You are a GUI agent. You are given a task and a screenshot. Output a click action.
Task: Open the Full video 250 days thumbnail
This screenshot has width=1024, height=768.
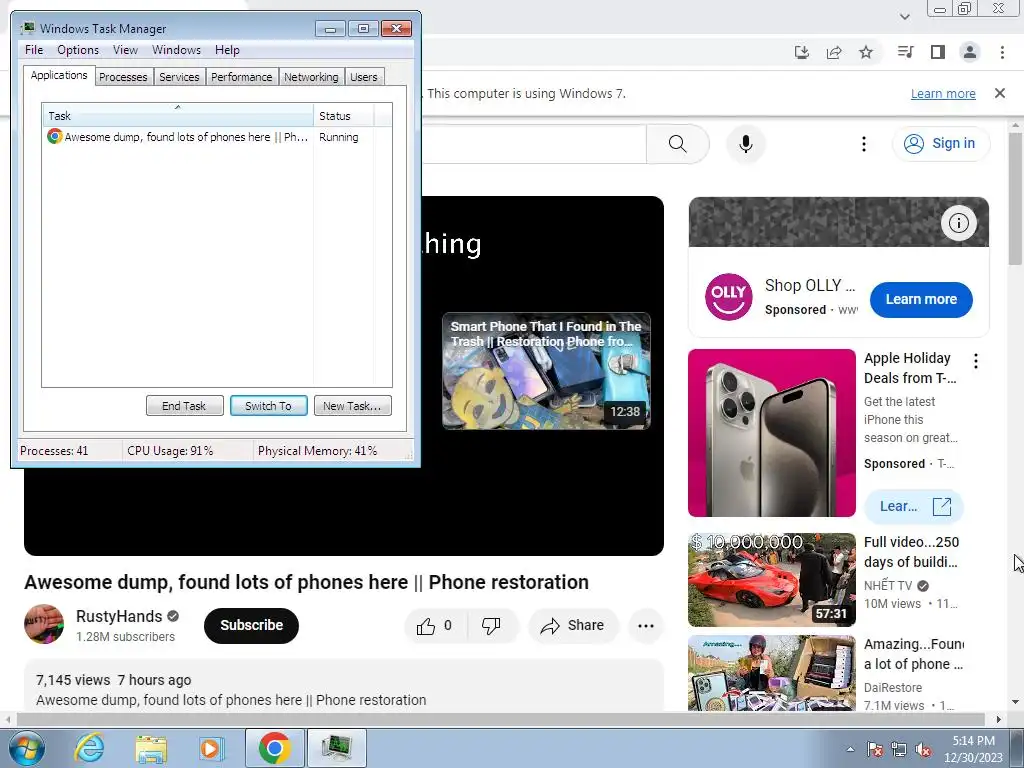tap(772, 580)
